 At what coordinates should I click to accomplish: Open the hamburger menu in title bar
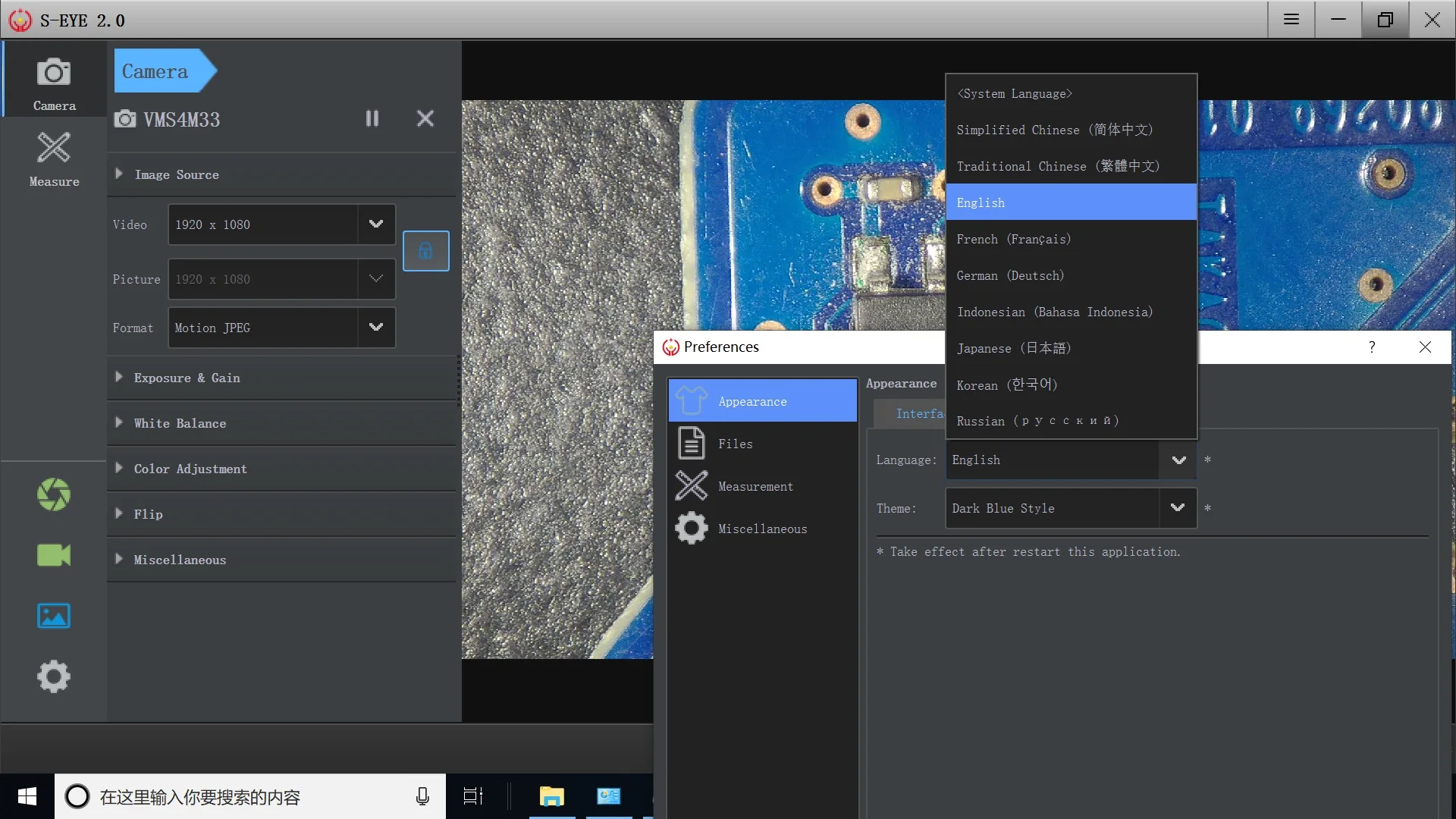(x=1291, y=20)
